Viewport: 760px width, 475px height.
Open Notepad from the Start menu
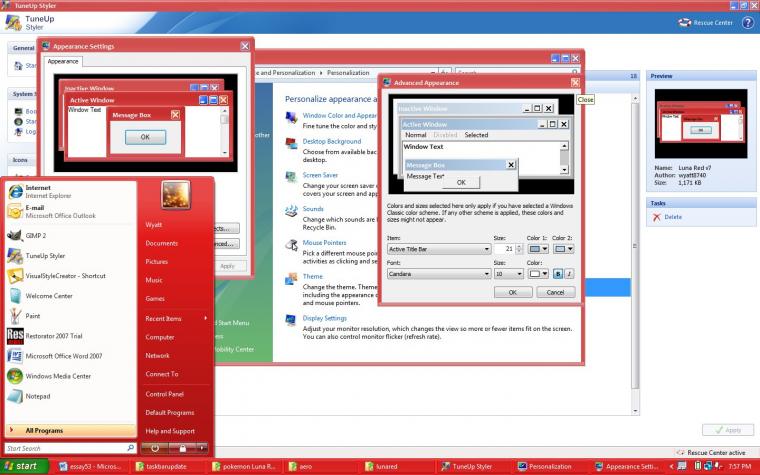point(40,397)
